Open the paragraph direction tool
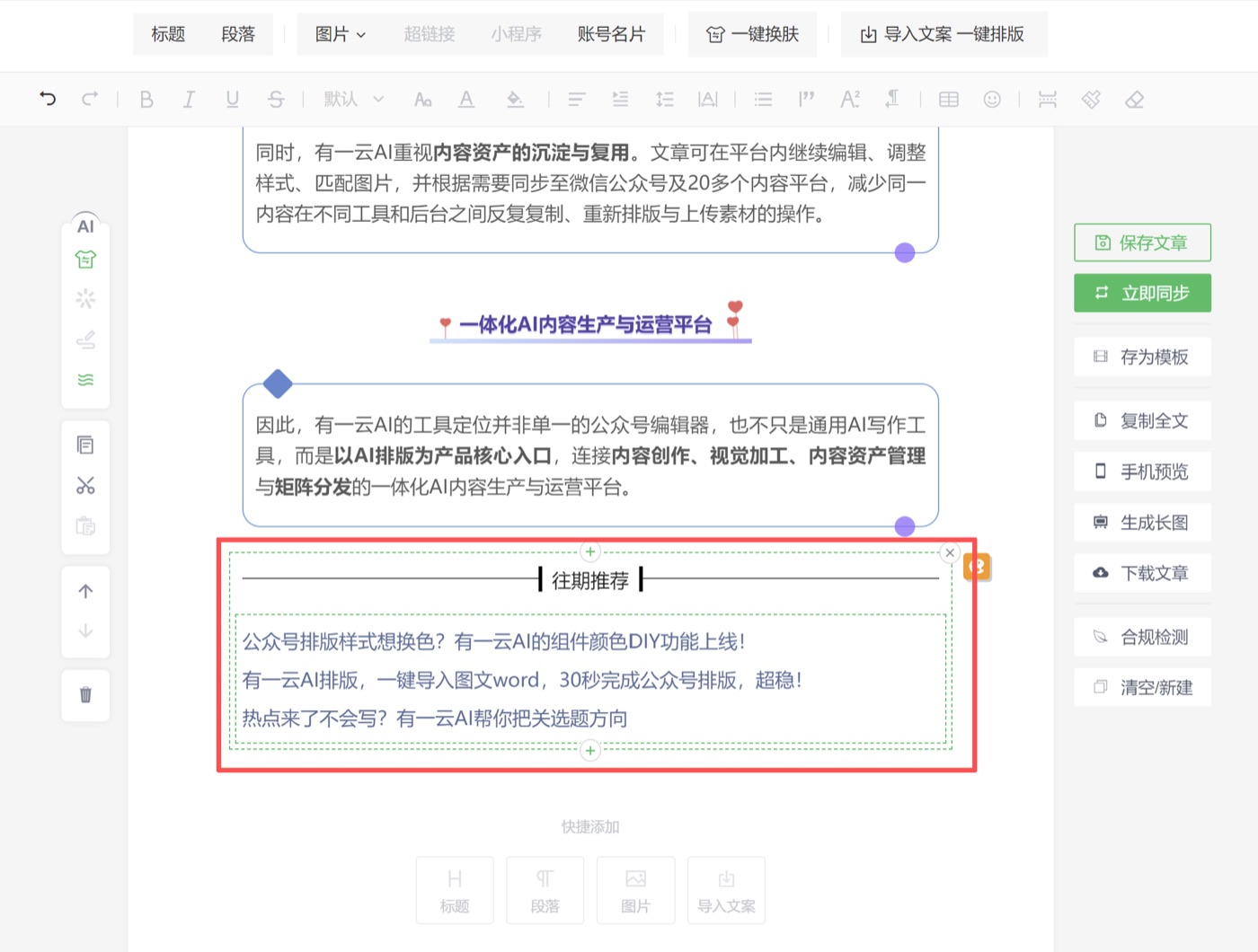Image resolution: width=1258 pixels, height=952 pixels. pos(892,99)
